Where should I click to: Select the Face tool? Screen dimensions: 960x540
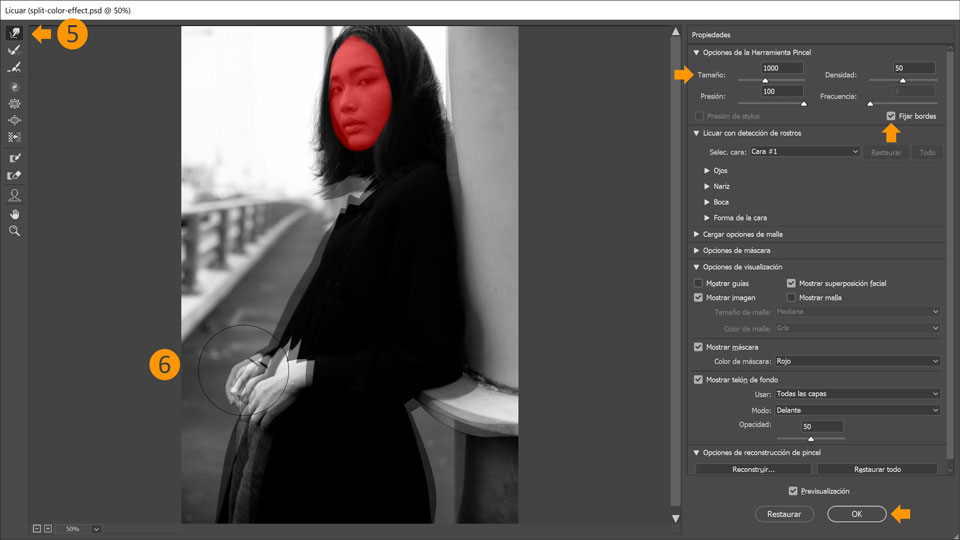point(14,195)
